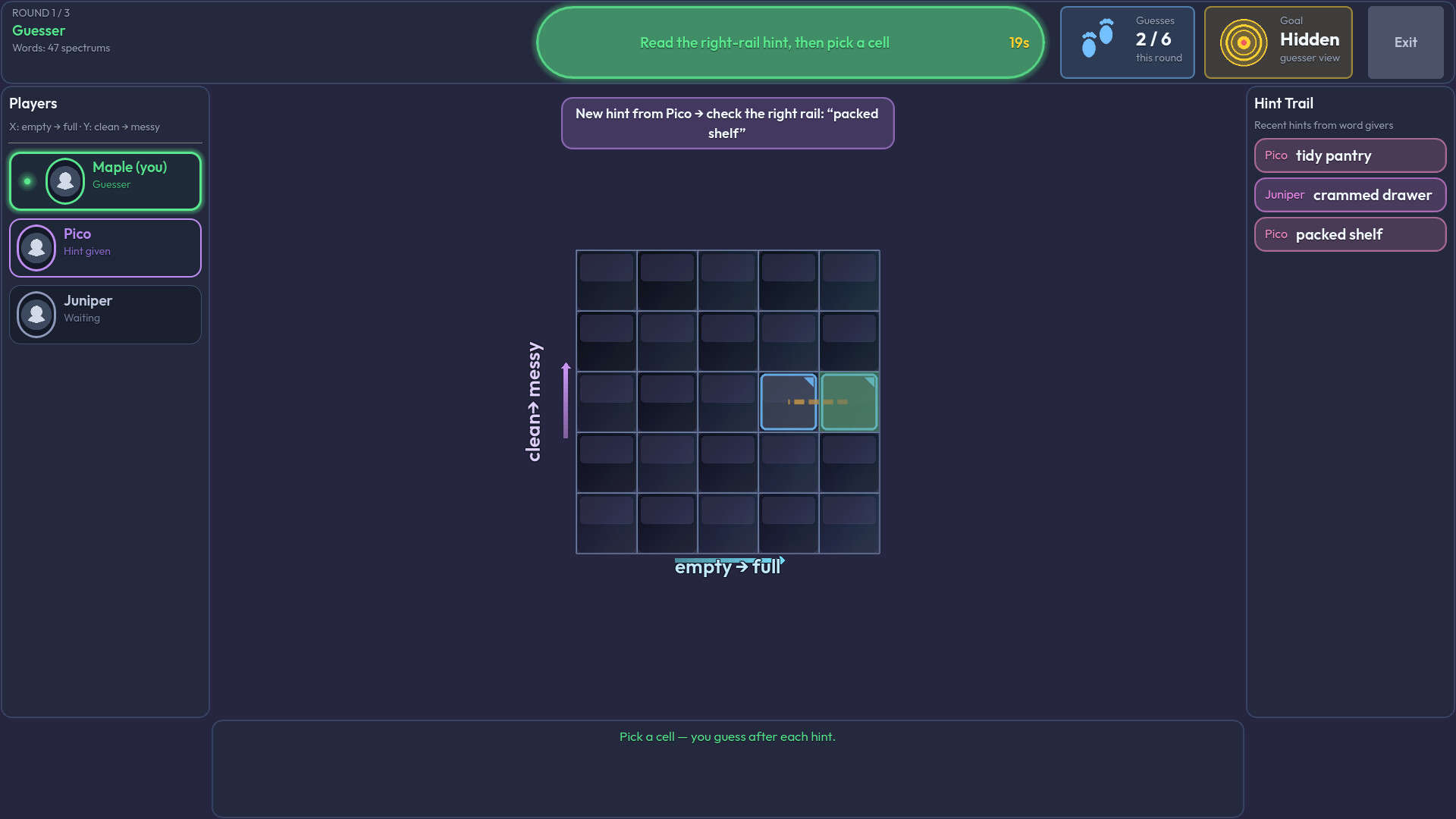1456x819 pixels.
Task: Click the Guesses 2 / 6 counter
Action: (1128, 42)
